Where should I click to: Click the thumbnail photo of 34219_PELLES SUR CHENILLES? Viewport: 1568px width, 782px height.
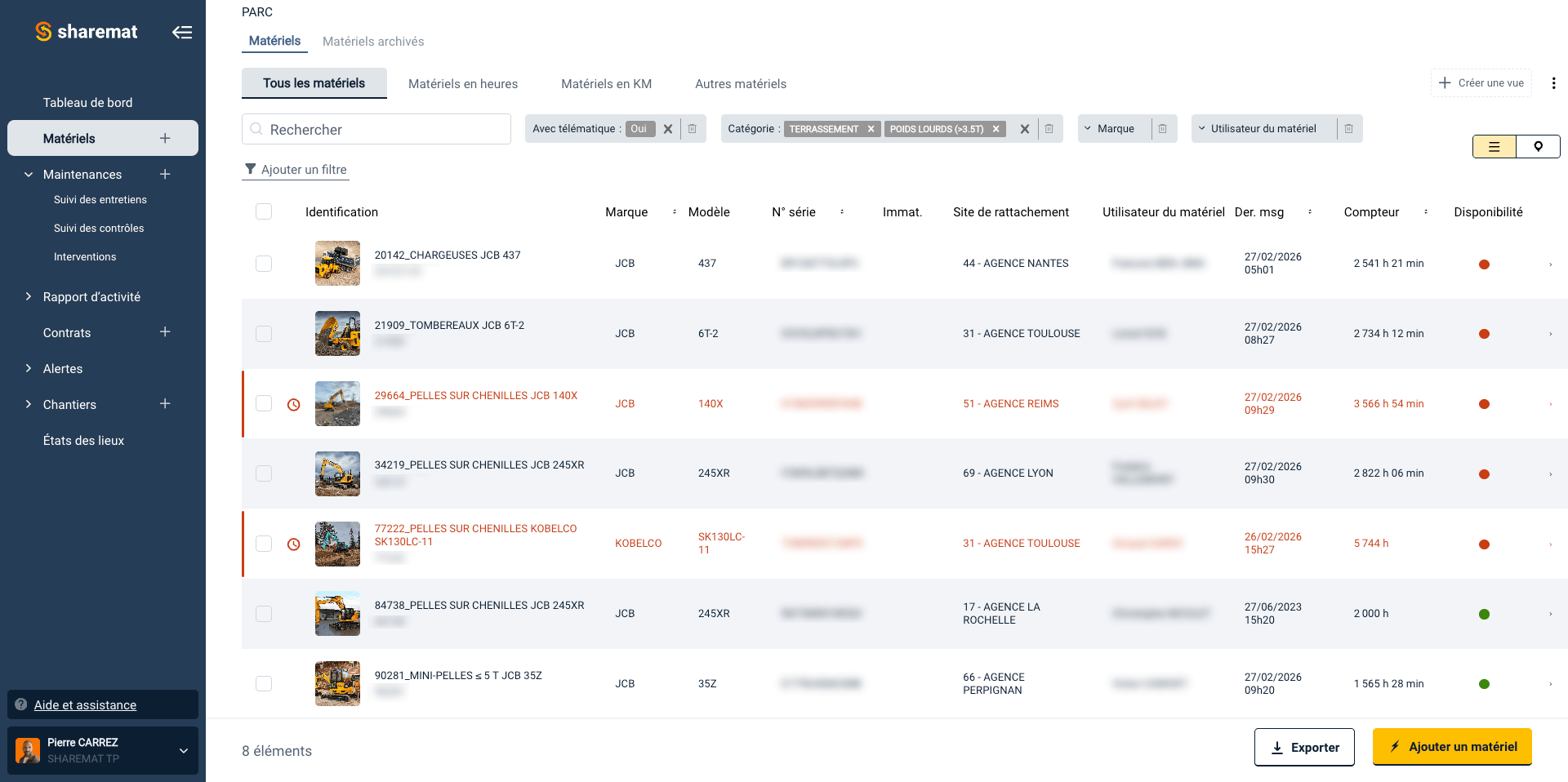pyautogui.click(x=337, y=473)
